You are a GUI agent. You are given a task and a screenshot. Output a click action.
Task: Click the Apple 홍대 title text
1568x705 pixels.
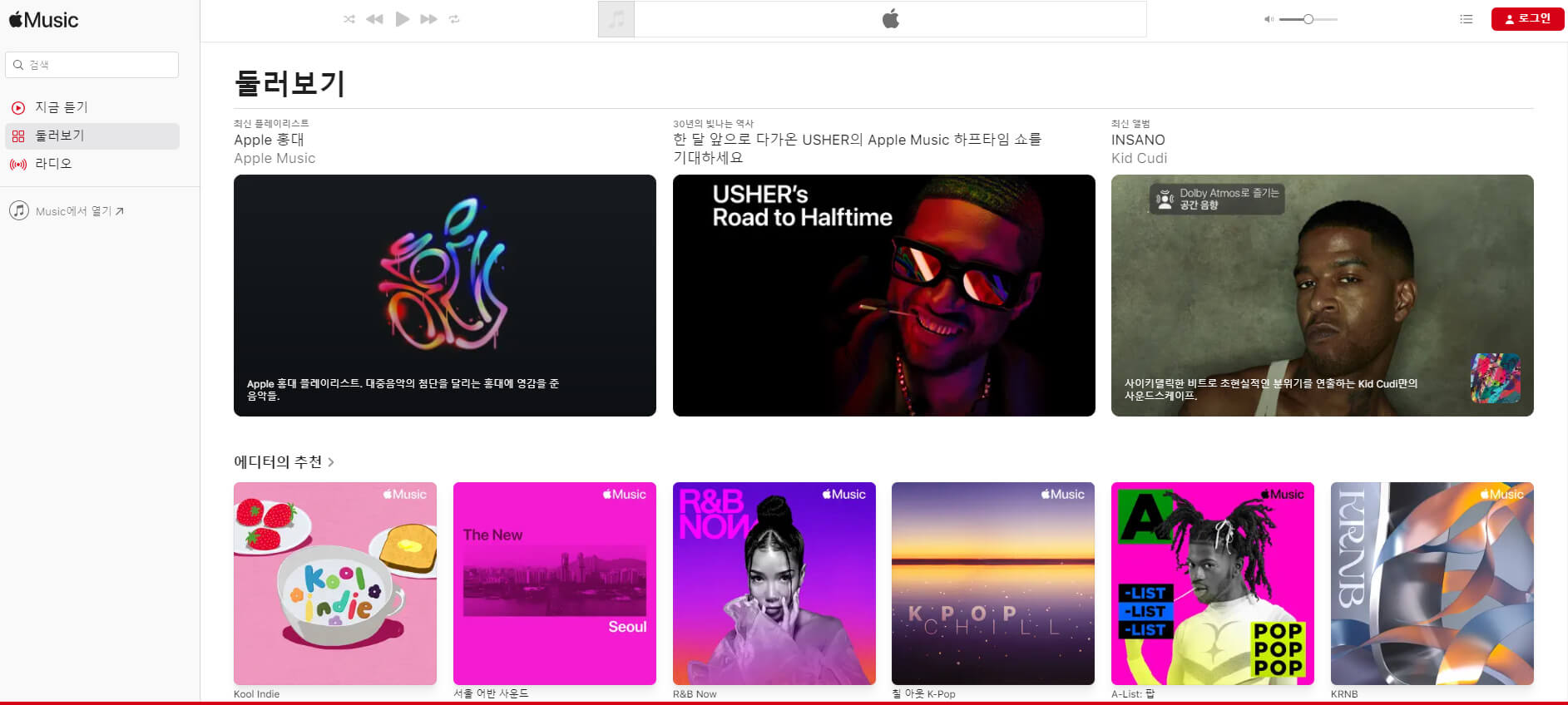[x=269, y=140]
